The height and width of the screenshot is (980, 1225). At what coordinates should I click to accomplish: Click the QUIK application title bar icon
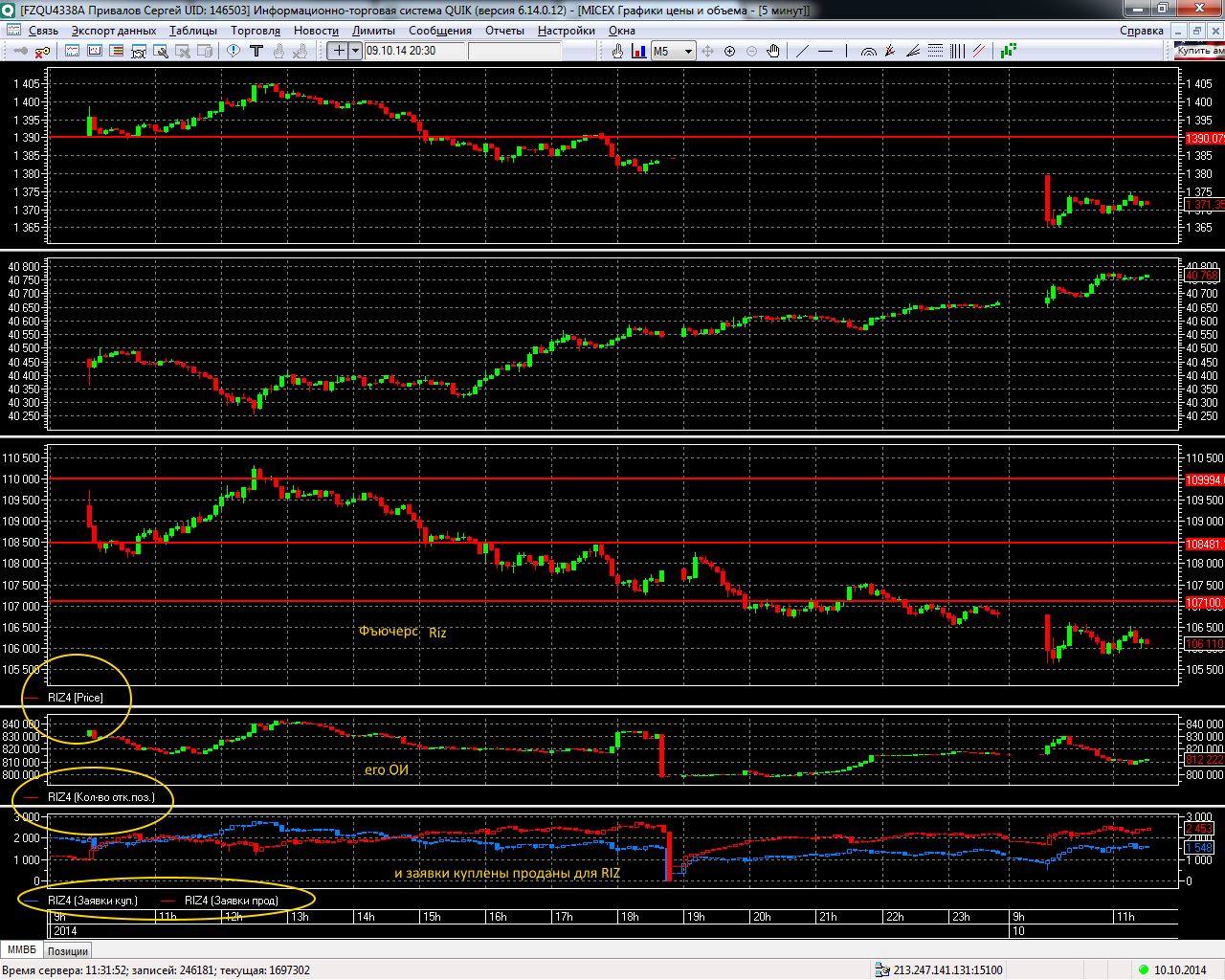[10, 10]
